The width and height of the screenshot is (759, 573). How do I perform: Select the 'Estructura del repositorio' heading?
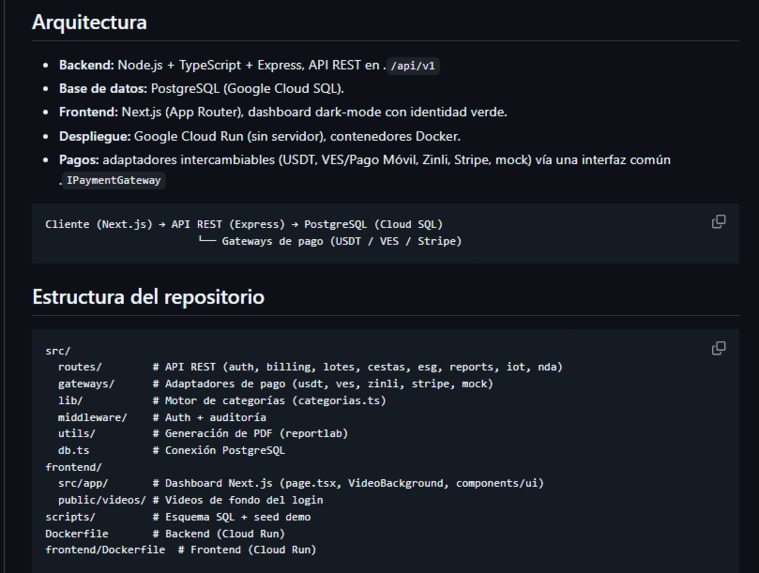148,297
